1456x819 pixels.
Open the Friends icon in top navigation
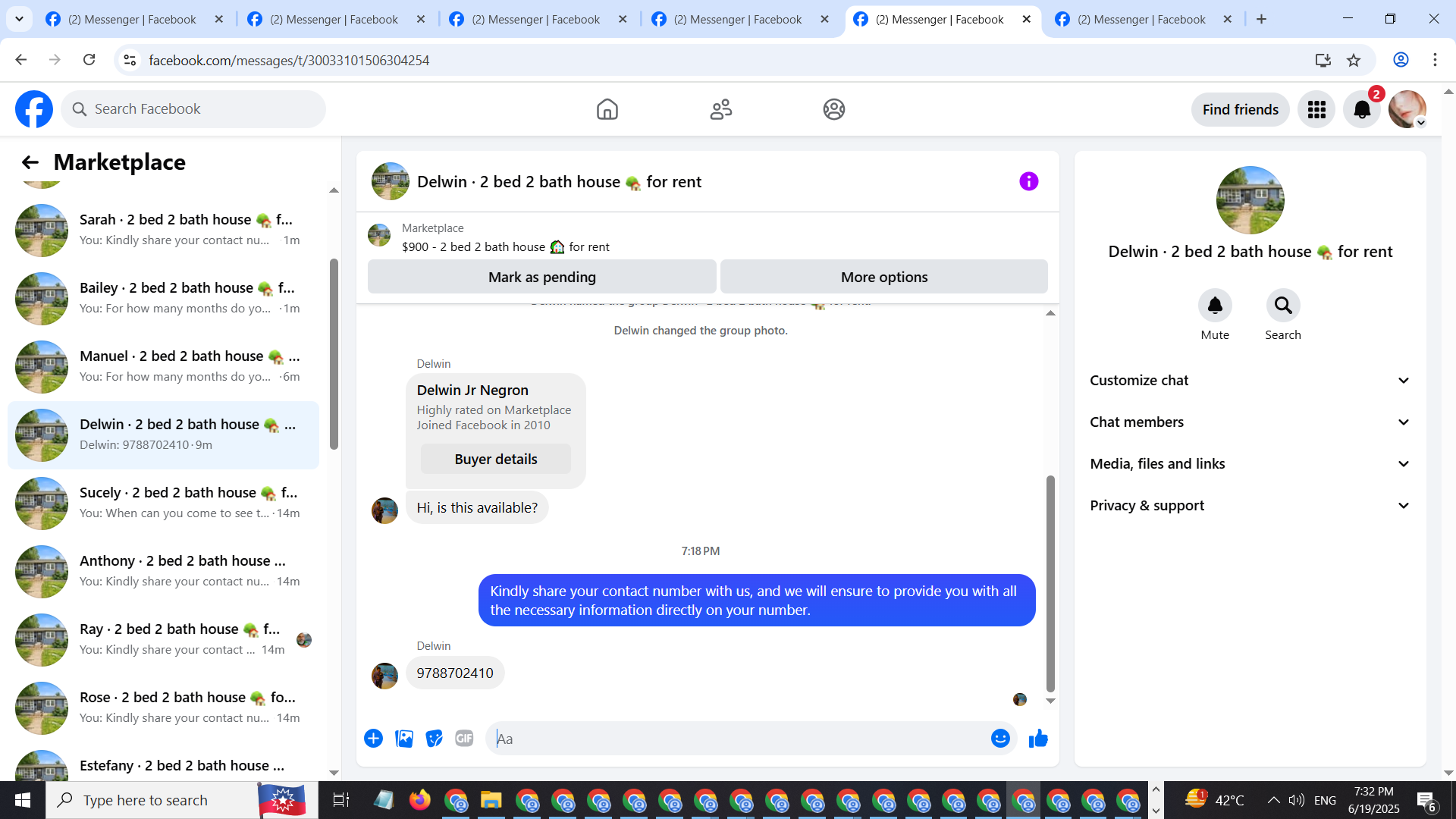click(x=721, y=109)
